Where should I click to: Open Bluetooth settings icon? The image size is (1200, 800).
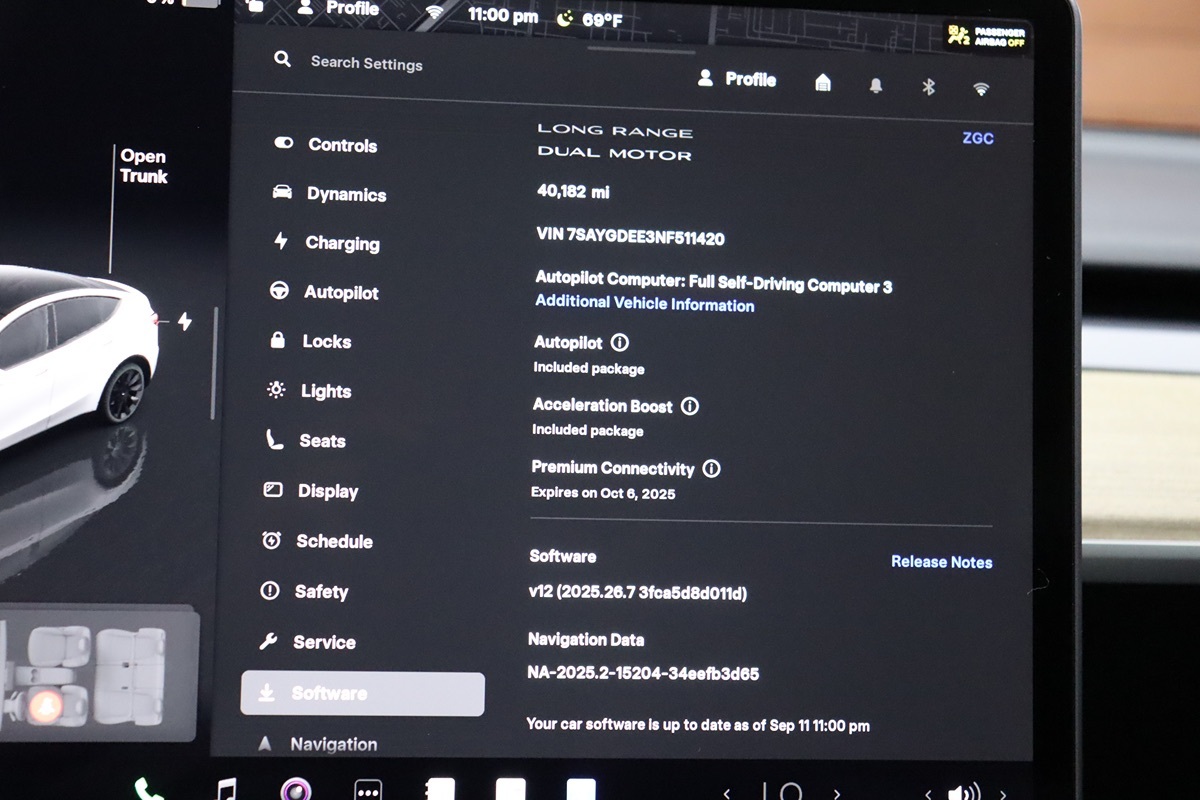928,87
